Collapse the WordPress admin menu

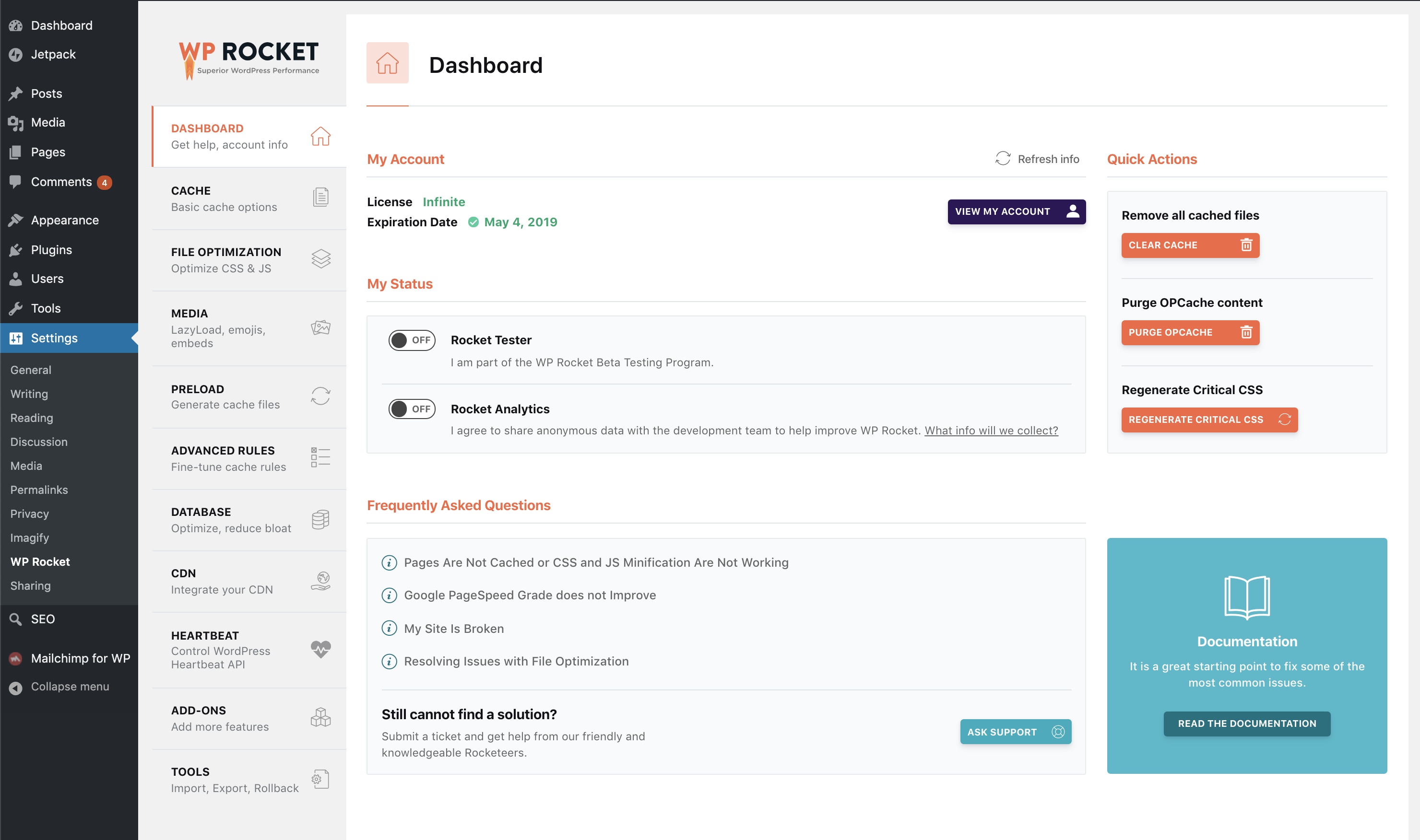coord(70,686)
